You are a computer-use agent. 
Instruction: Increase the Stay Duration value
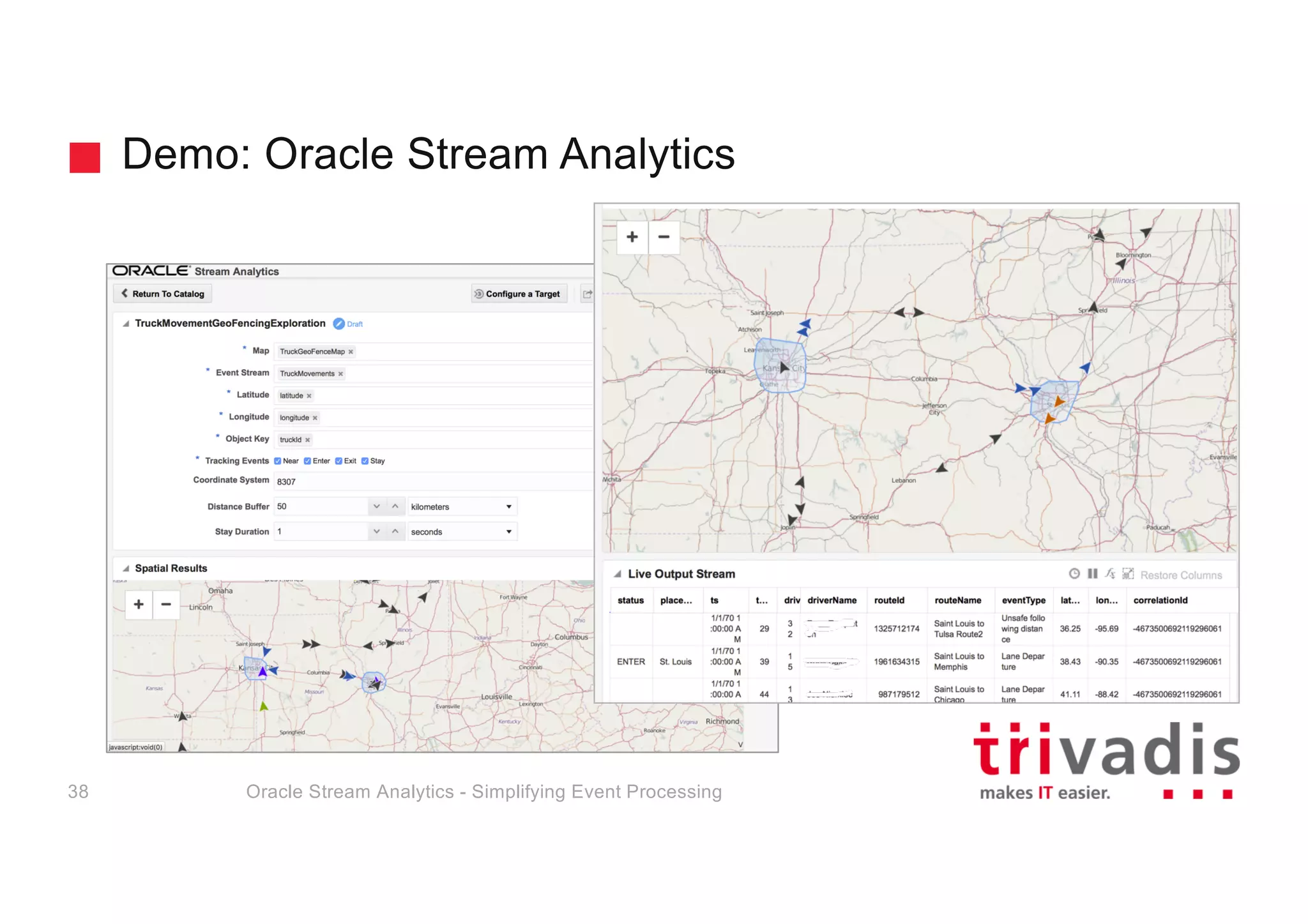click(x=395, y=532)
